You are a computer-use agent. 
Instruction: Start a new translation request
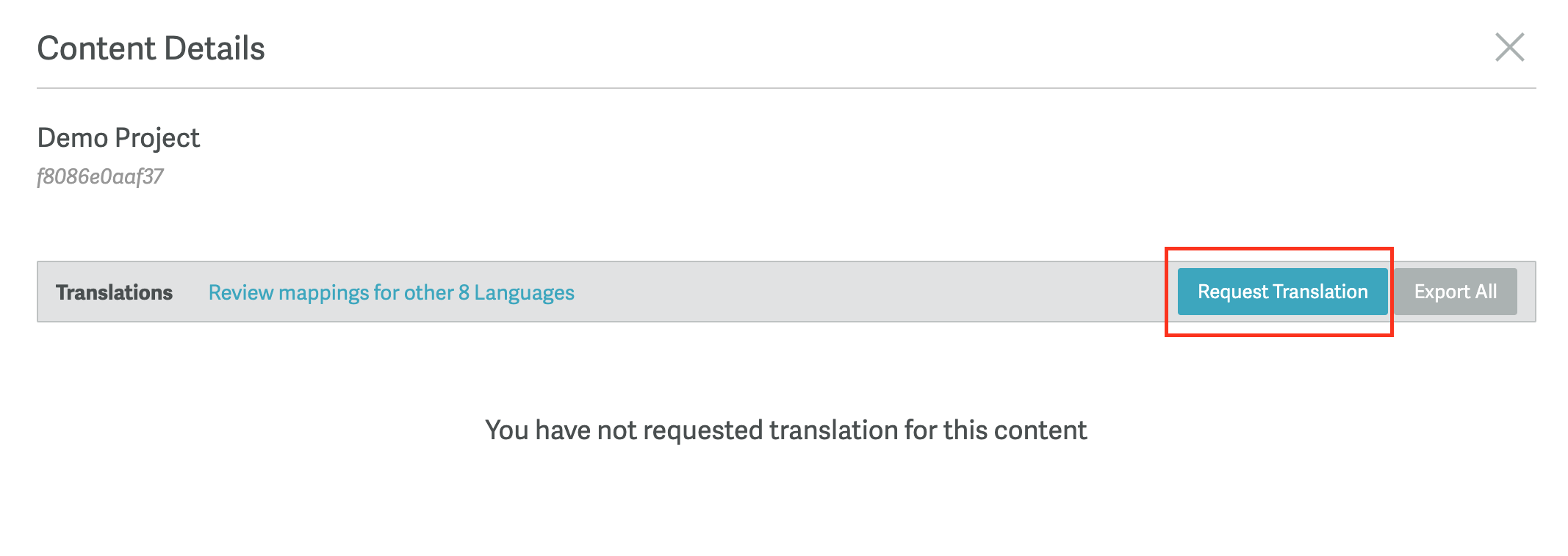[x=1282, y=292]
